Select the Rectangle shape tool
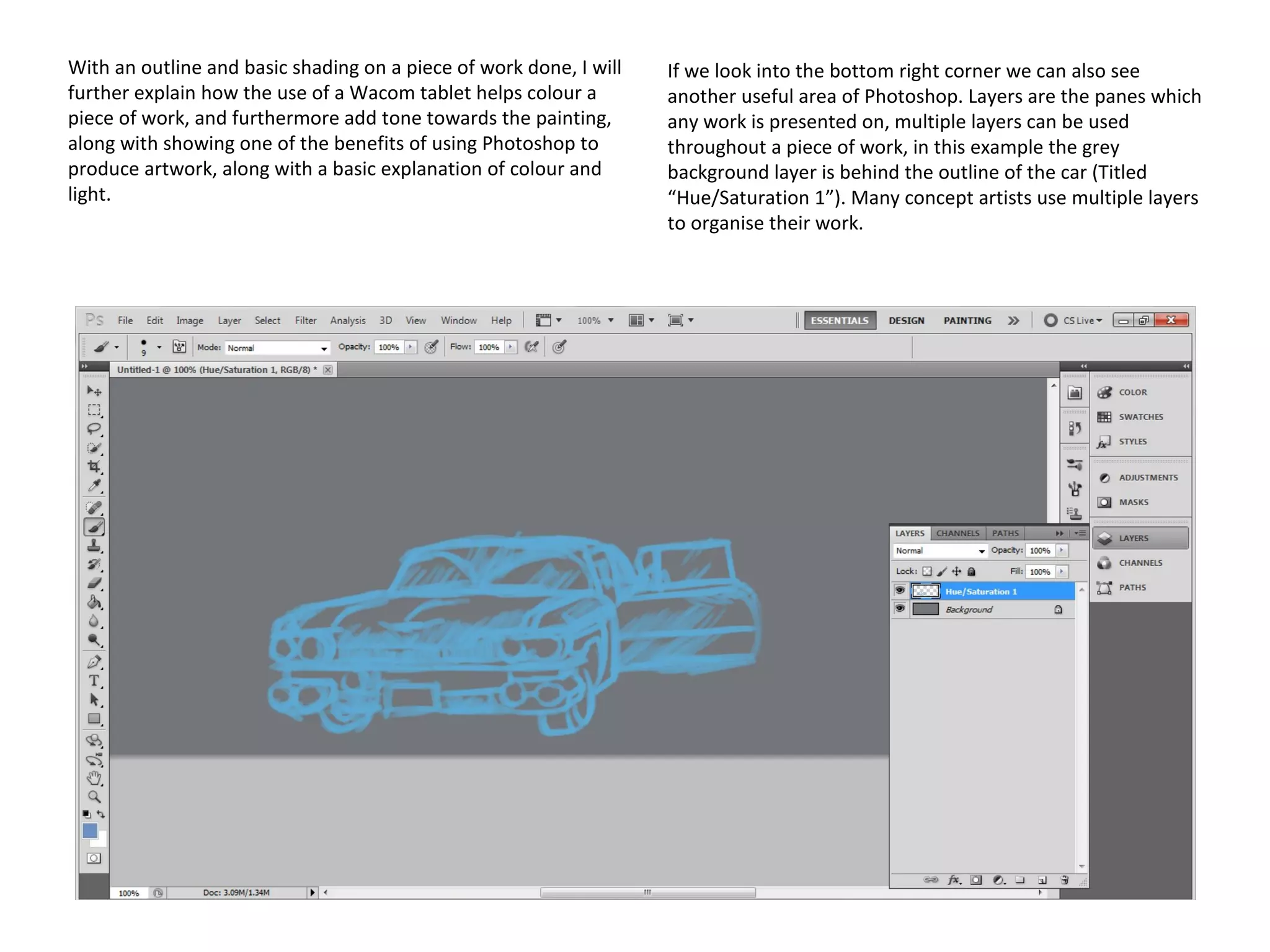The height and width of the screenshot is (952, 1270). click(x=94, y=719)
